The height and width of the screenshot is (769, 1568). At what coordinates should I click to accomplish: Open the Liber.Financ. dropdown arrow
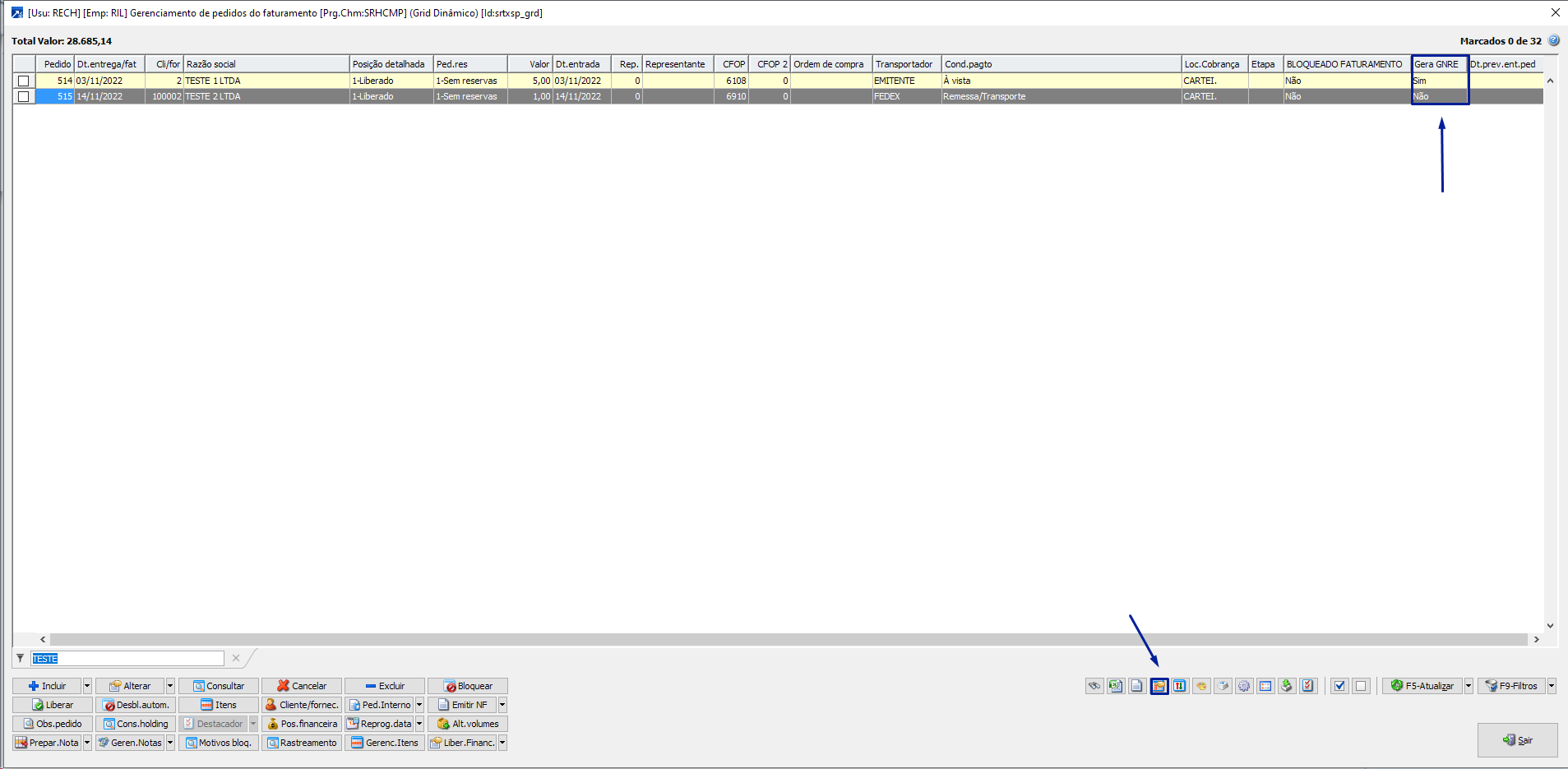point(502,743)
